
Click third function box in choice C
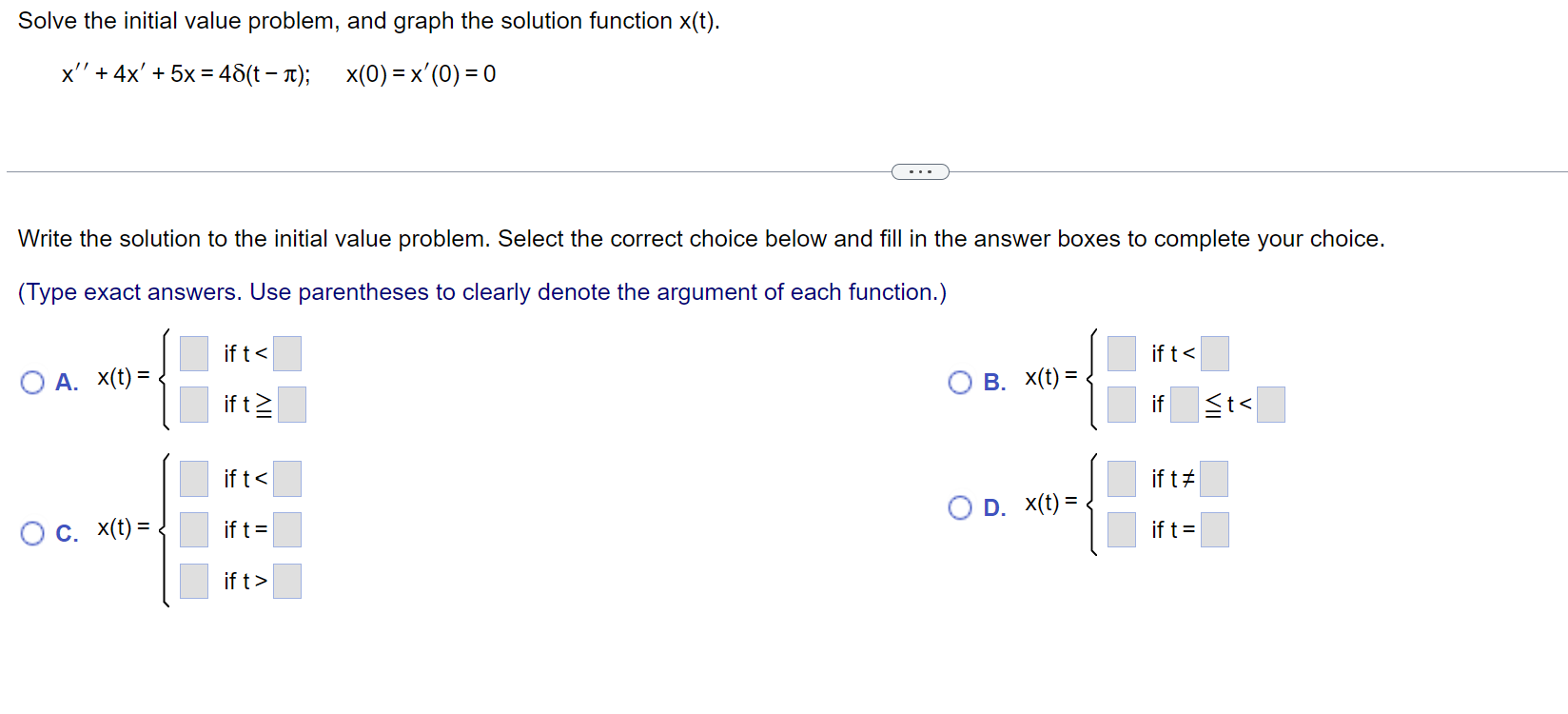click(194, 581)
